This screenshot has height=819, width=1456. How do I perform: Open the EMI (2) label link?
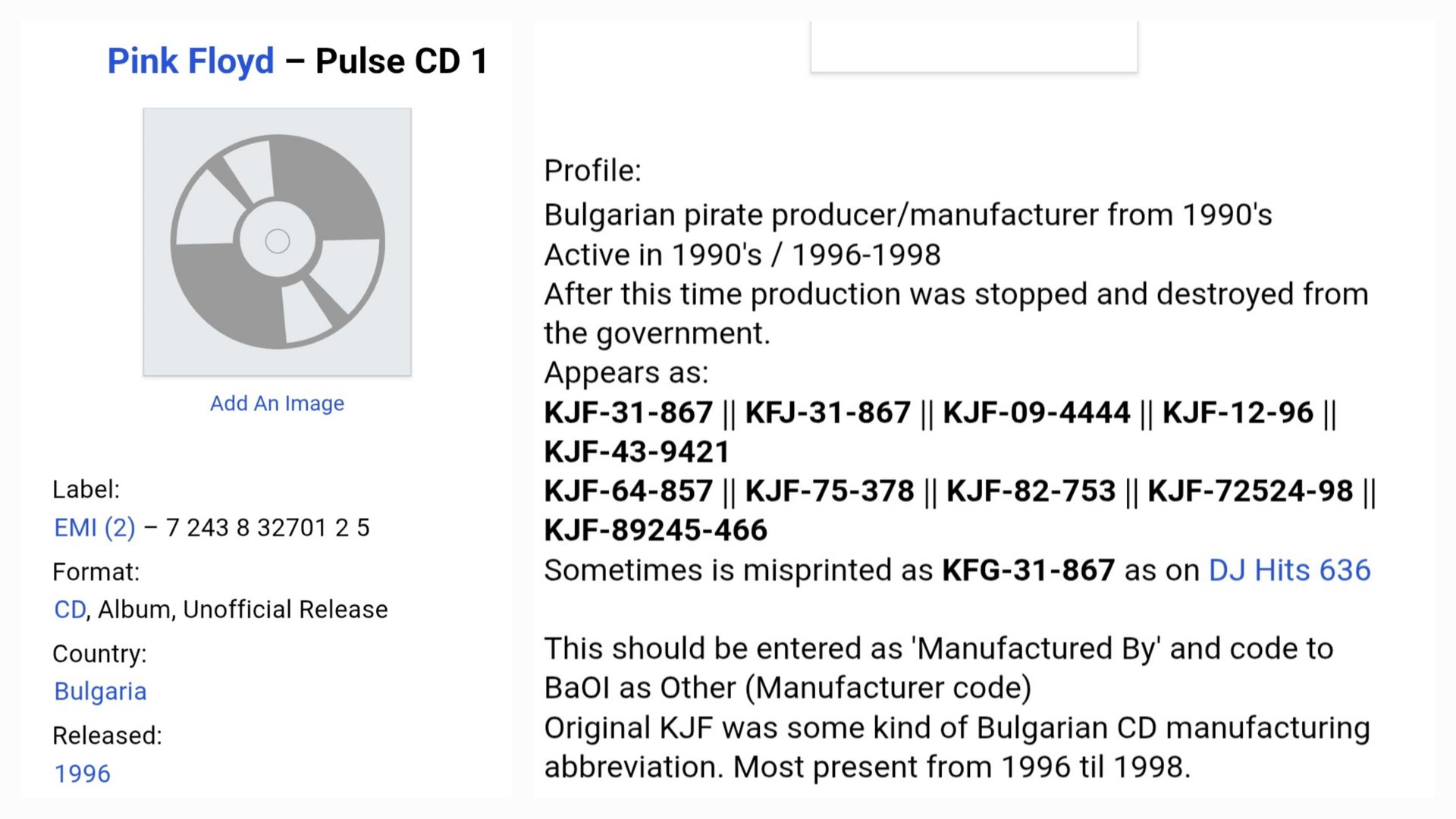(x=95, y=528)
